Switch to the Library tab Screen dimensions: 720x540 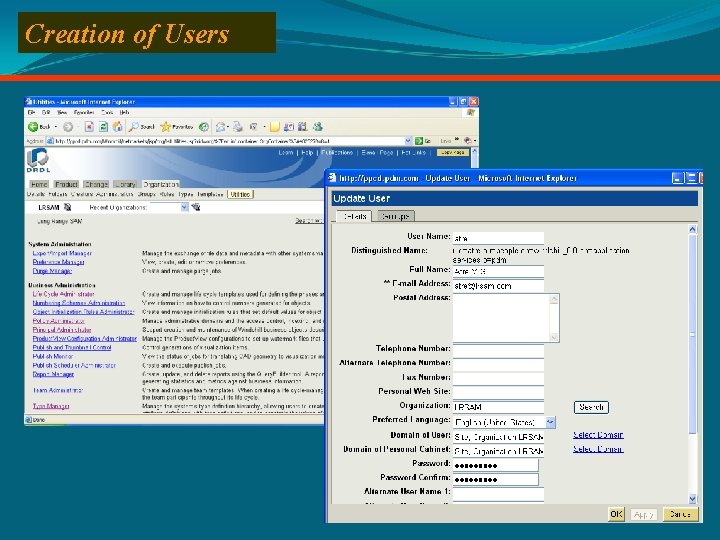point(125,184)
